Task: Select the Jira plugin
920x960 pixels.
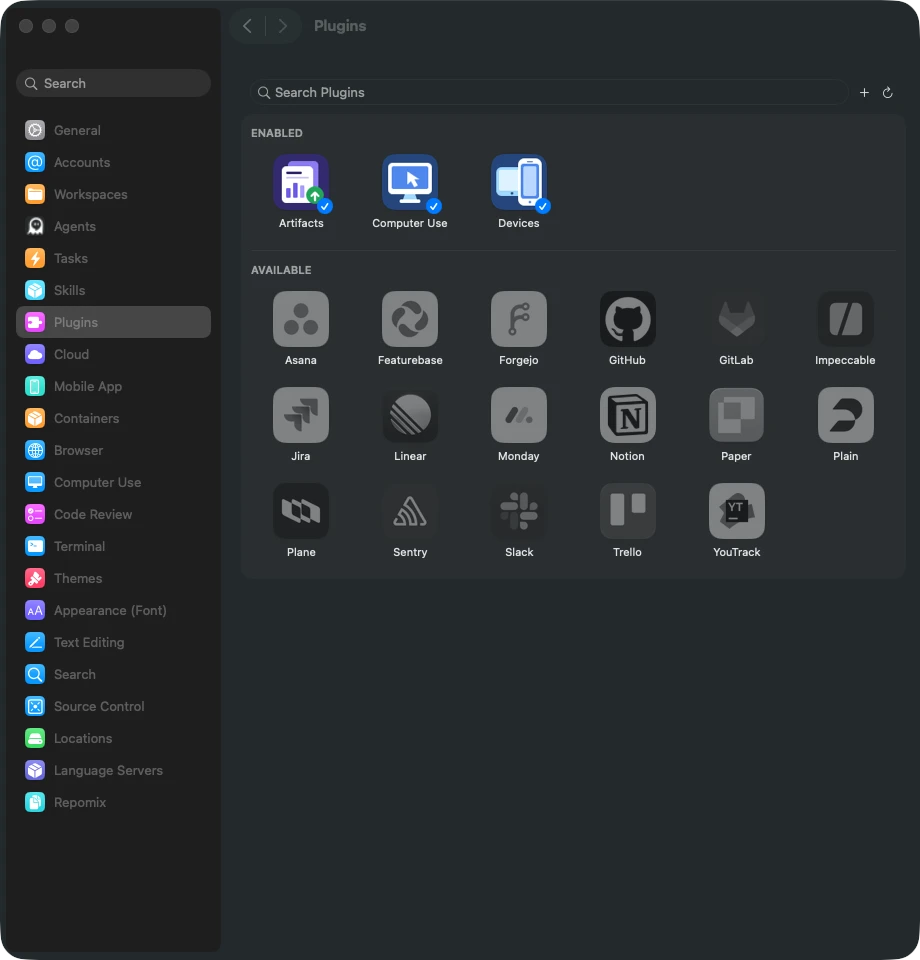Action: pyautogui.click(x=301, y=415)
